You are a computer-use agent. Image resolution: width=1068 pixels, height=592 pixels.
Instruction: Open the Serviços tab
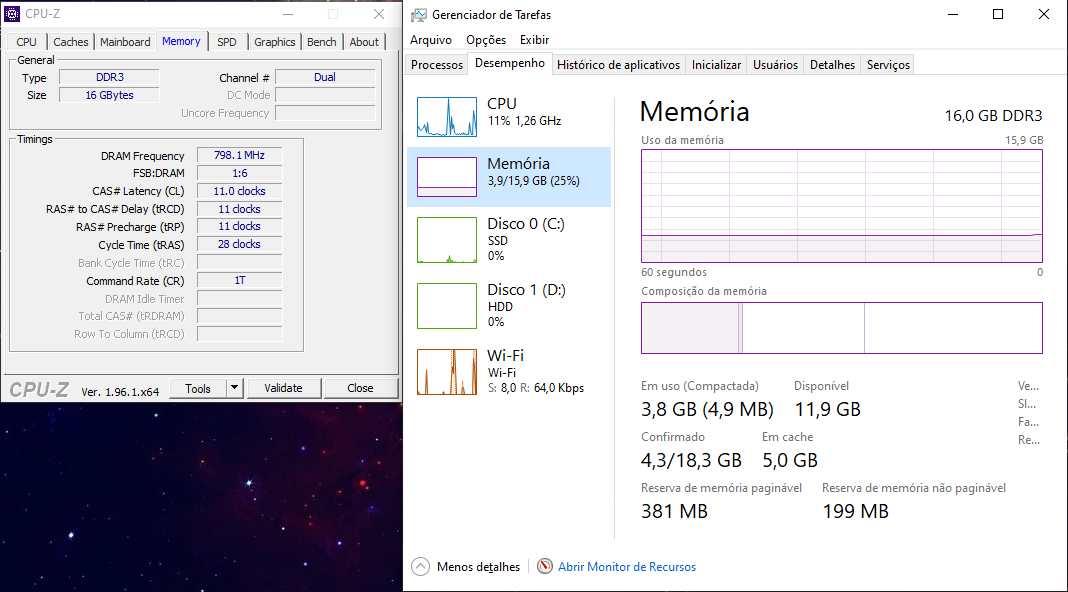tap(888, 65)
